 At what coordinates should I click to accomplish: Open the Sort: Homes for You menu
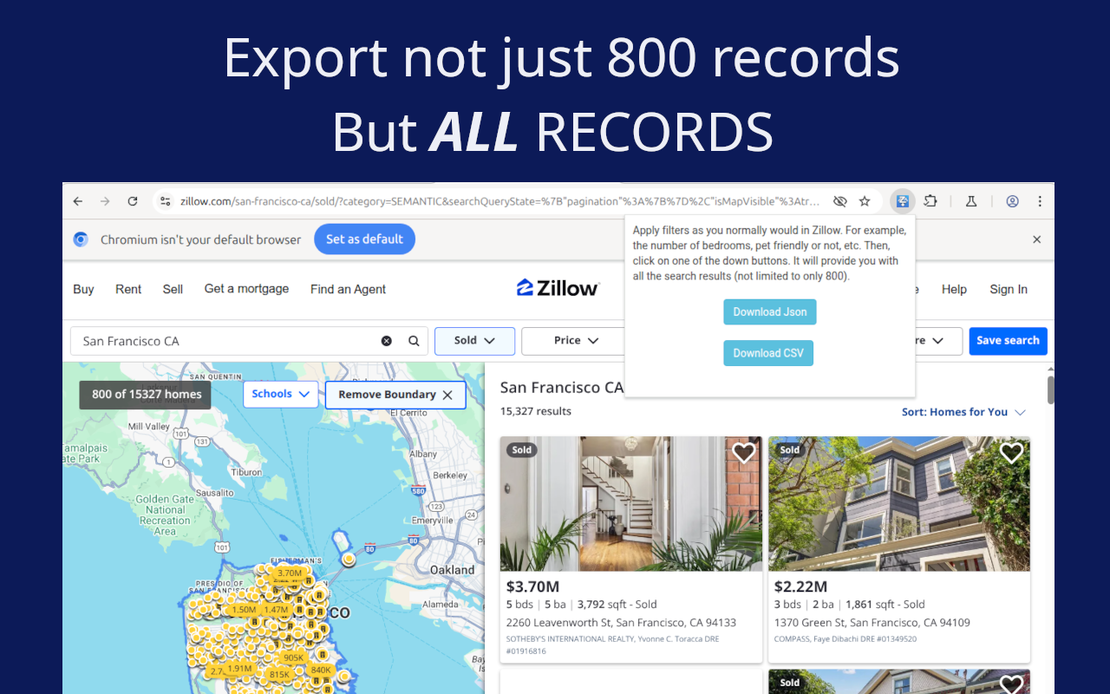click(963, 412)
